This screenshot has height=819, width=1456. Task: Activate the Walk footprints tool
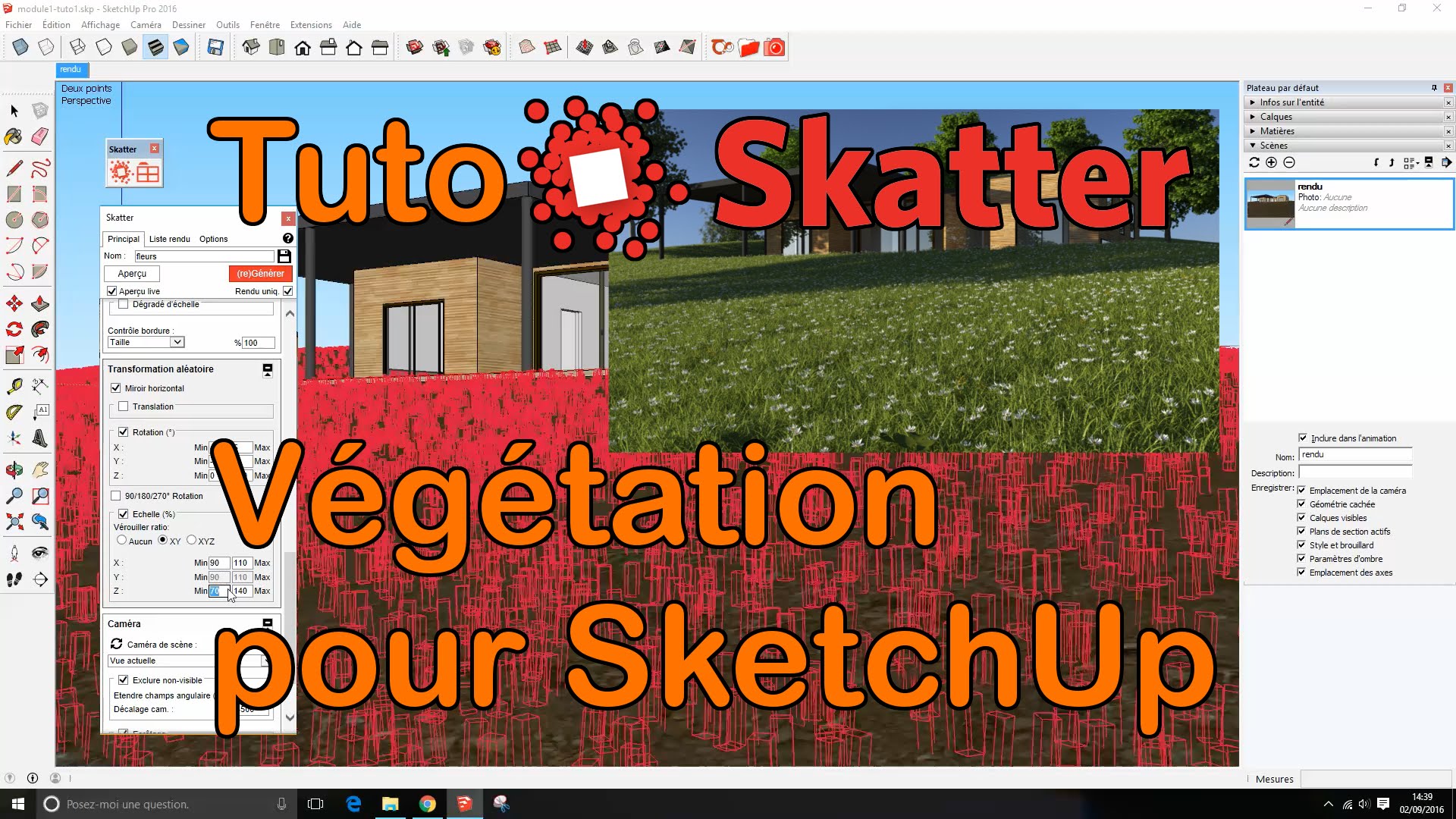coord(14,579)
